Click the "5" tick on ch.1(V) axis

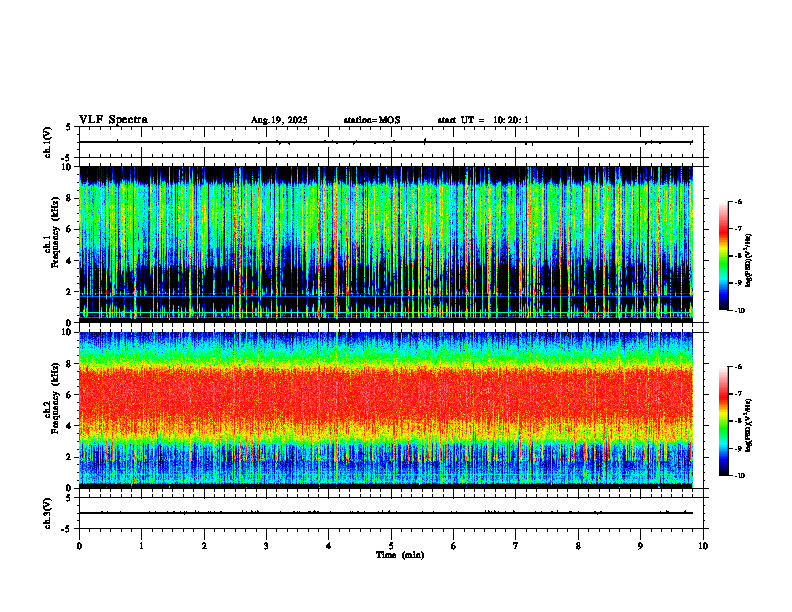[x=68, y=127]
